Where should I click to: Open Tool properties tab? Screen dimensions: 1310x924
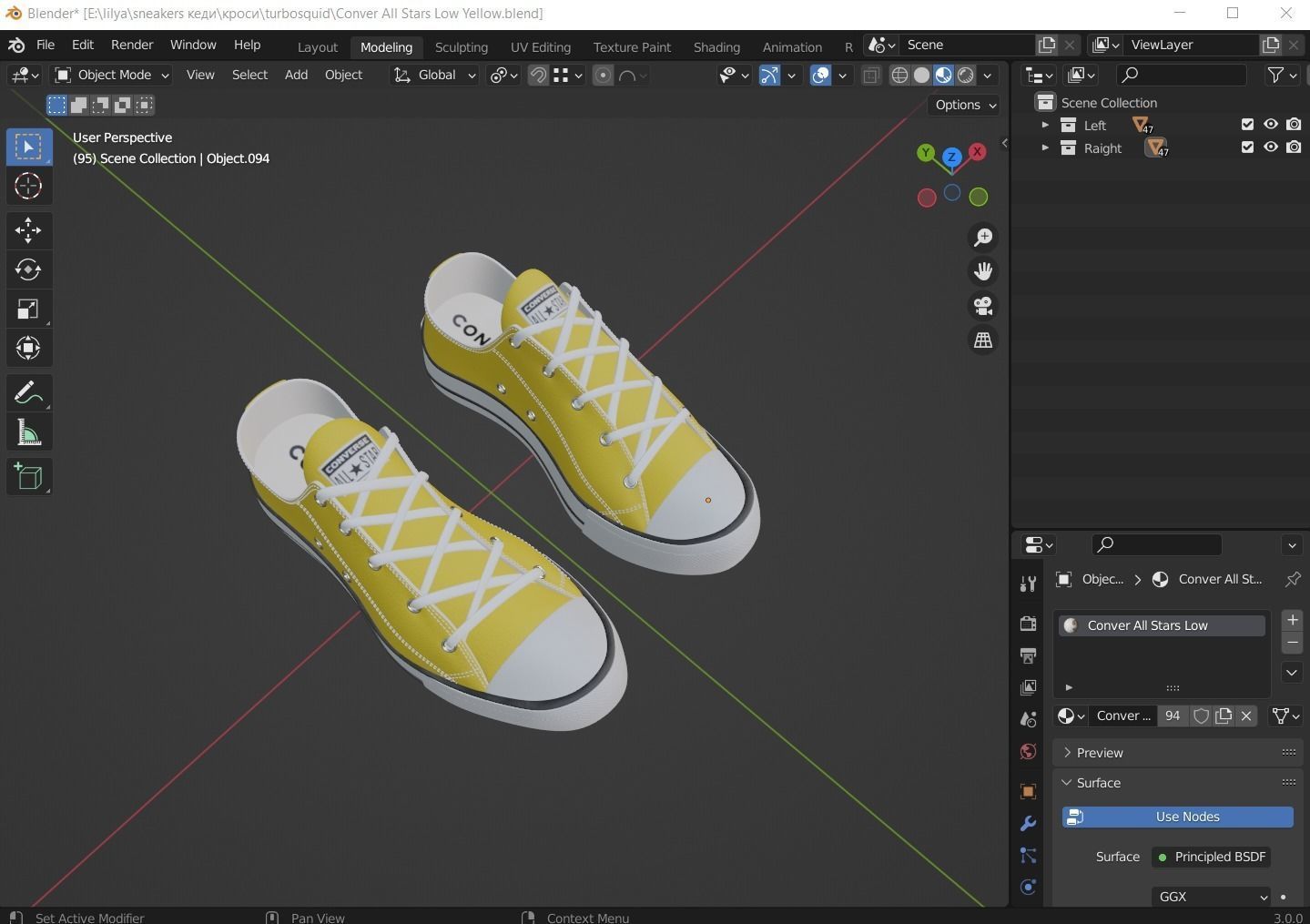(x=1028, y=584)
